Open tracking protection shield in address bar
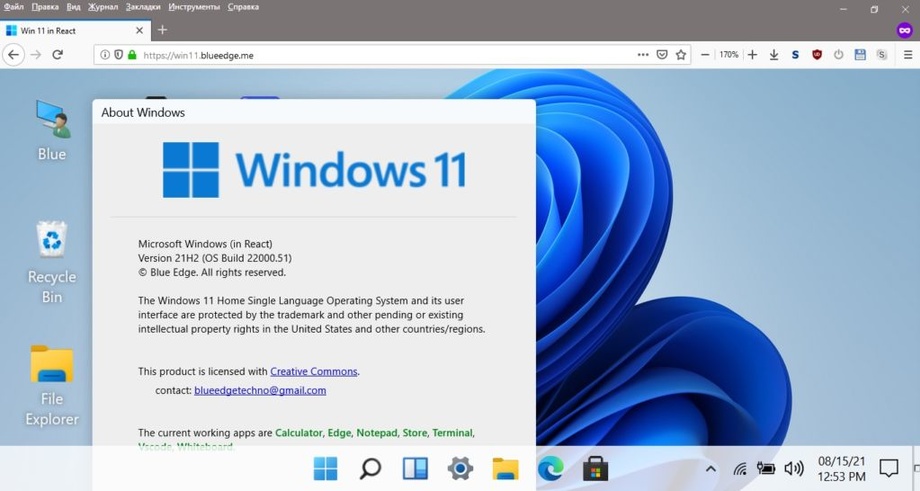The height and width of the screenshot is (491, 920). [119, 55]
